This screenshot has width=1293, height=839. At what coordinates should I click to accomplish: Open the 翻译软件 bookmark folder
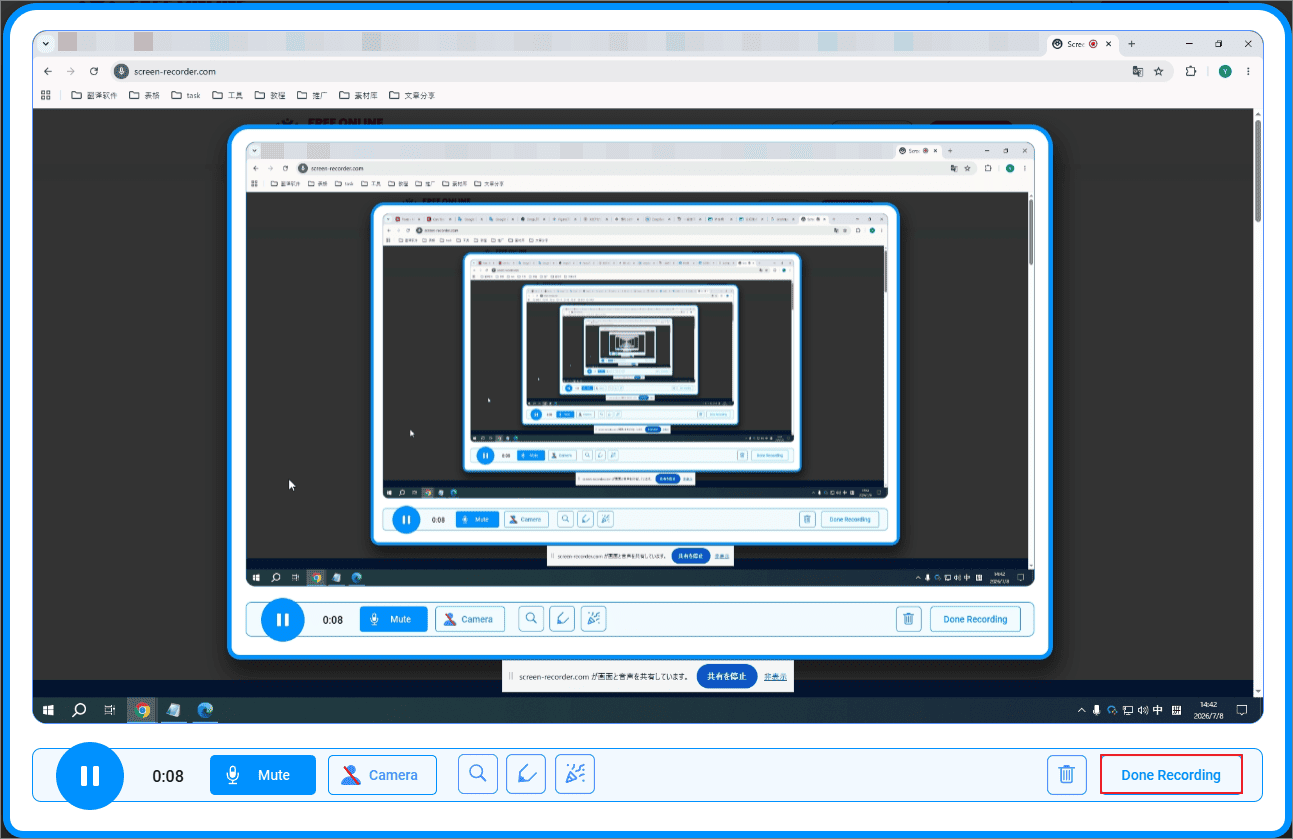94,95
